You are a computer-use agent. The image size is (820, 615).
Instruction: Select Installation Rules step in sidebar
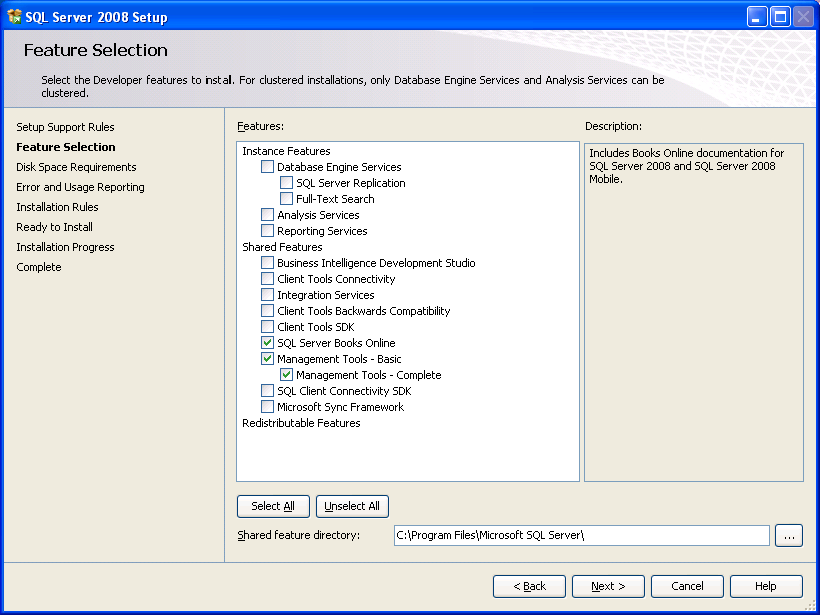[58, 207]
